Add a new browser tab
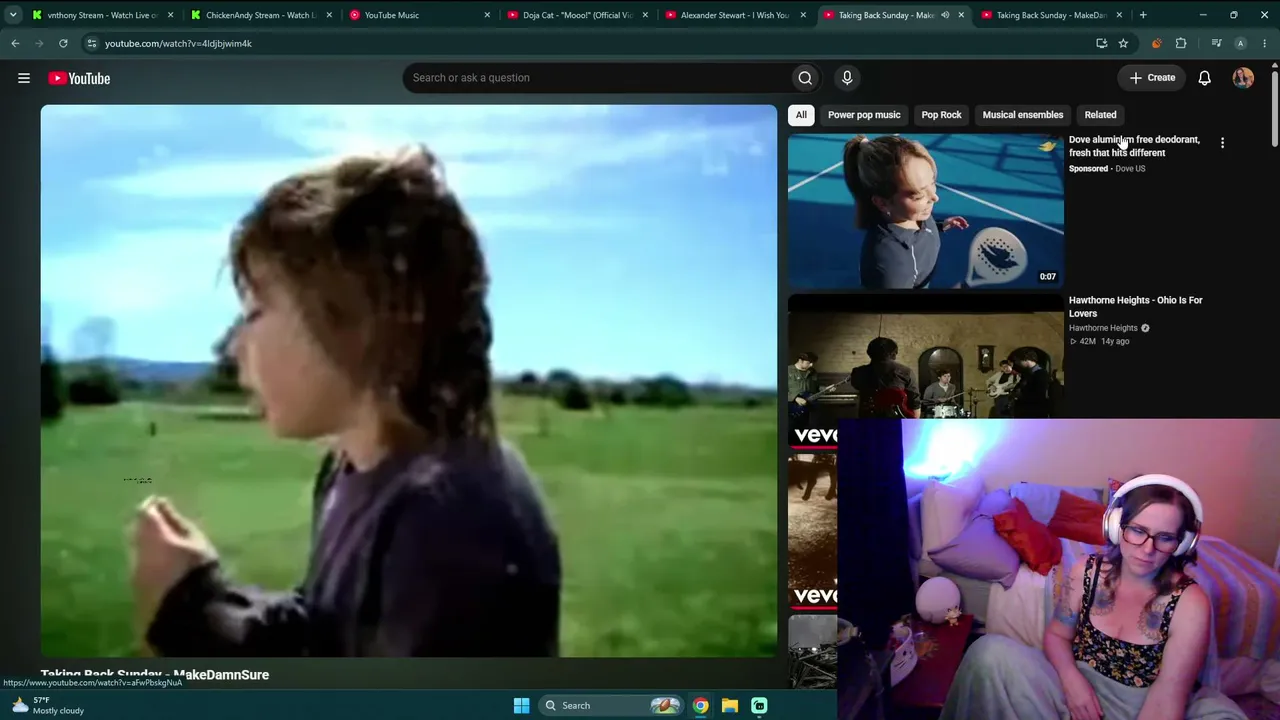The image size is (1280, 720). click(1143, 15)
